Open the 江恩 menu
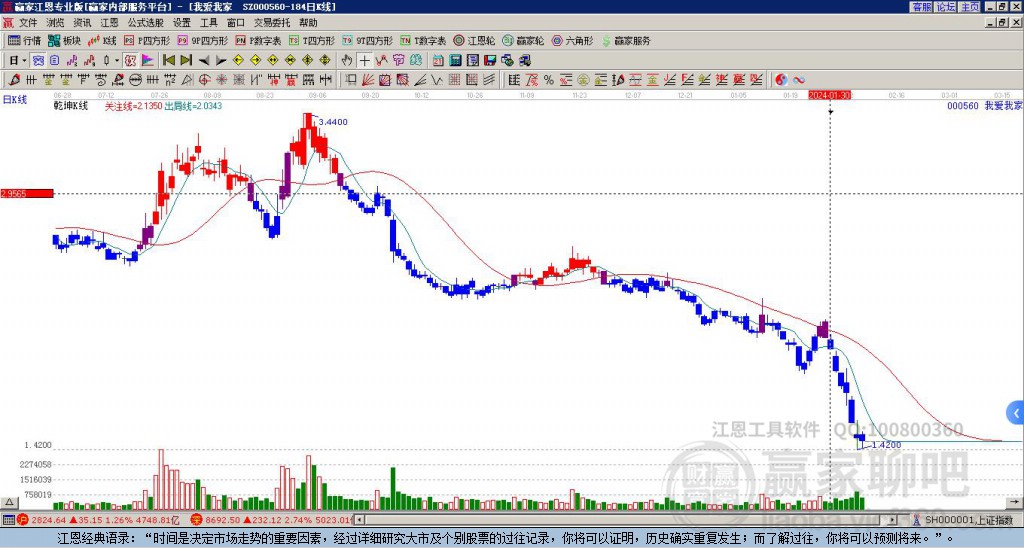The image size is (1024, 548). [109, 23]
